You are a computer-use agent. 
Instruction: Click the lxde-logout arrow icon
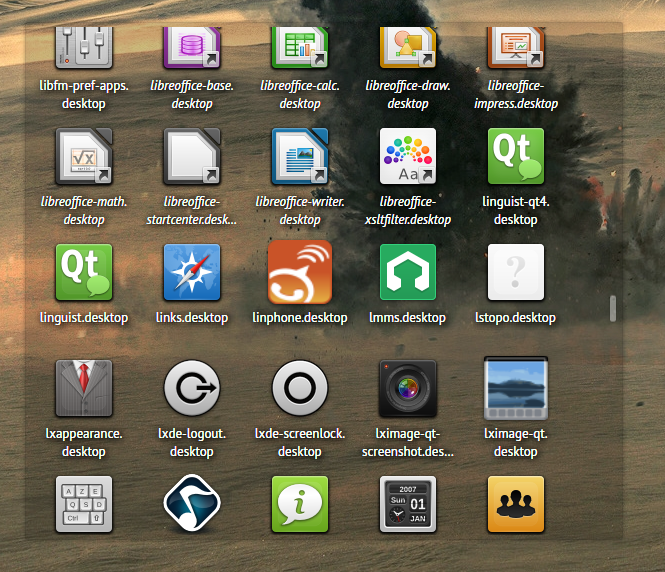pos(192,388)
